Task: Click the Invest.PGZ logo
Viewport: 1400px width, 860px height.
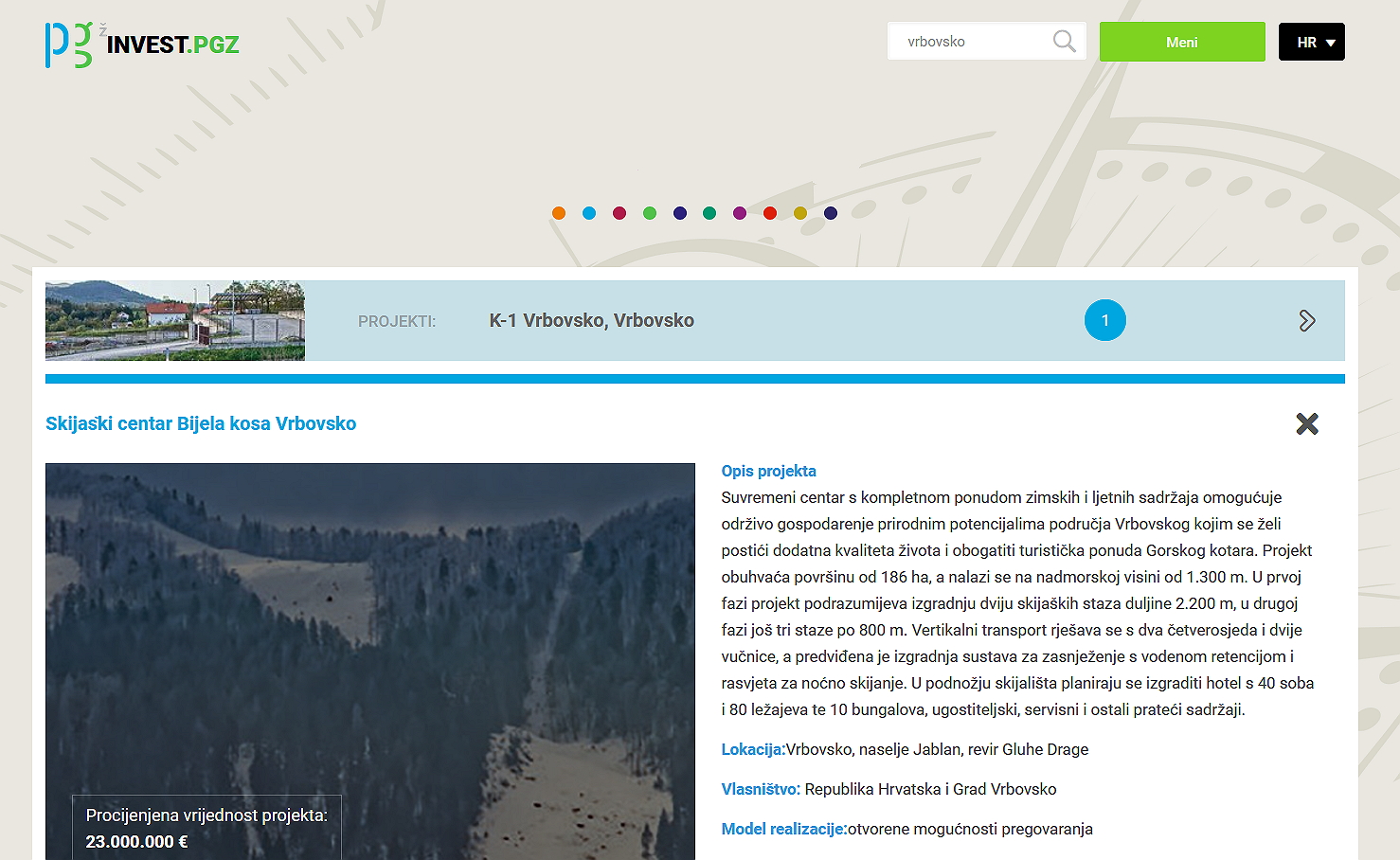Action: click(142, 45)
